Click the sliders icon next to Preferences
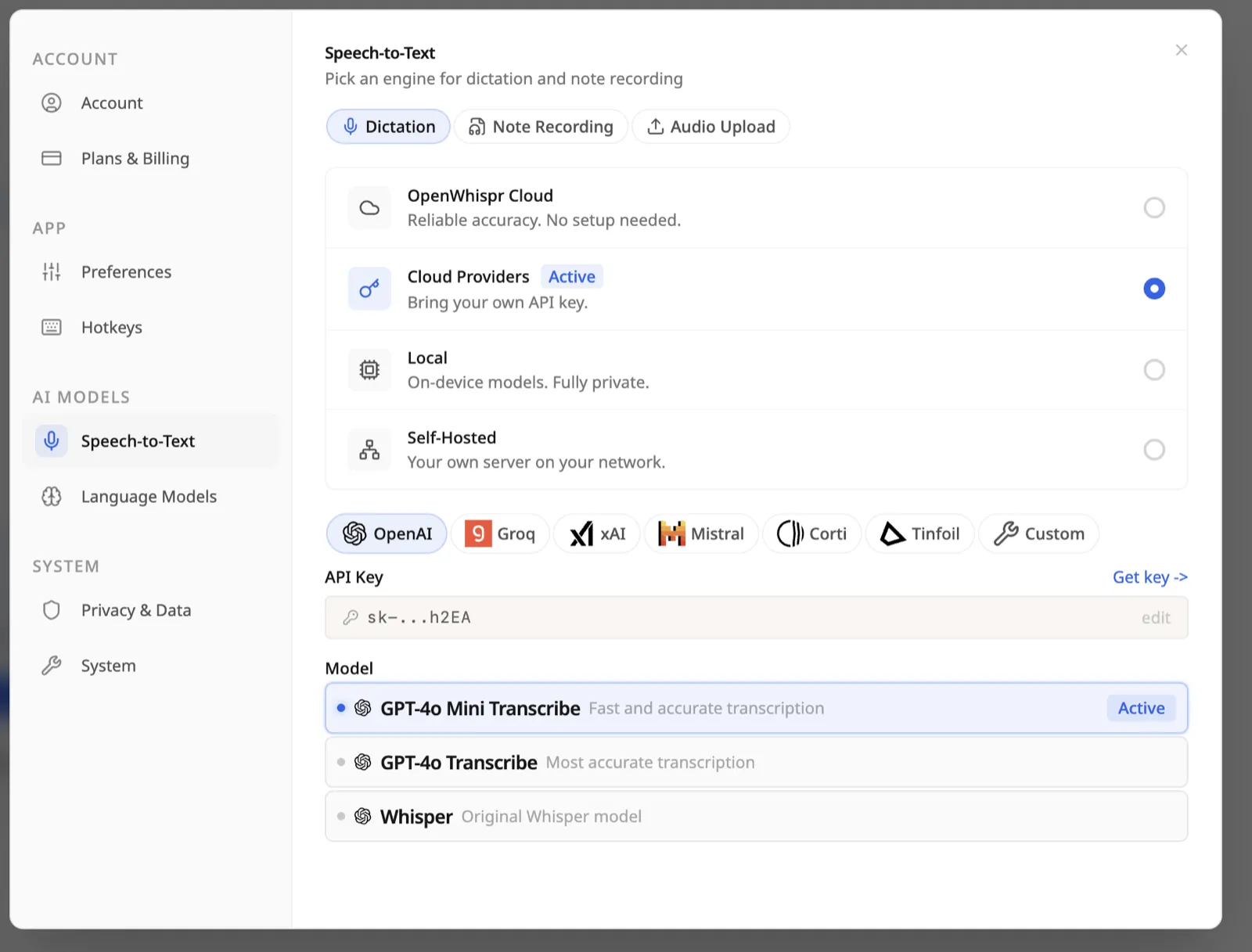Screen dimensions: 1252x952 tap(52, 272)
